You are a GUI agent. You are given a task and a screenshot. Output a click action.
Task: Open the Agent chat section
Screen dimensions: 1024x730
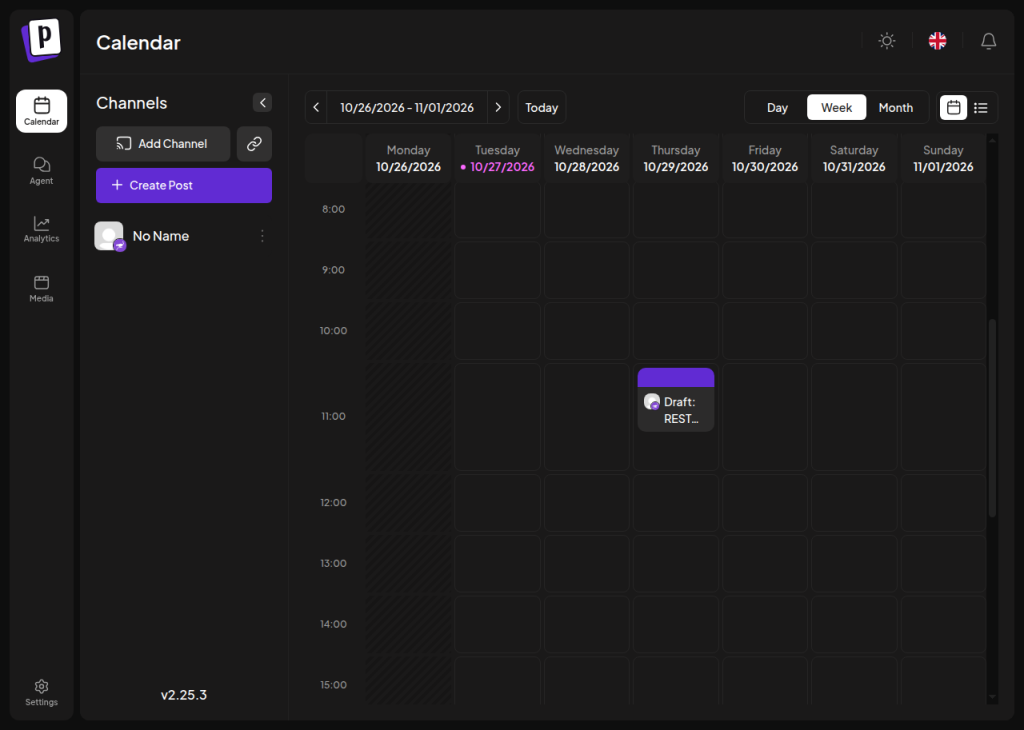pyautogui.click(x=42, y=170)
